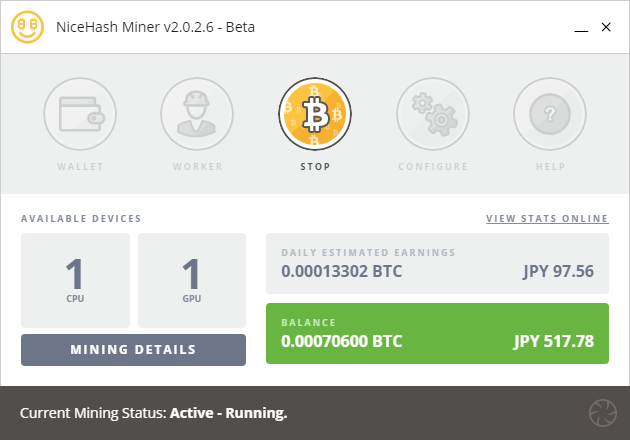Close the NiceHash Miner window

point(606,27)
